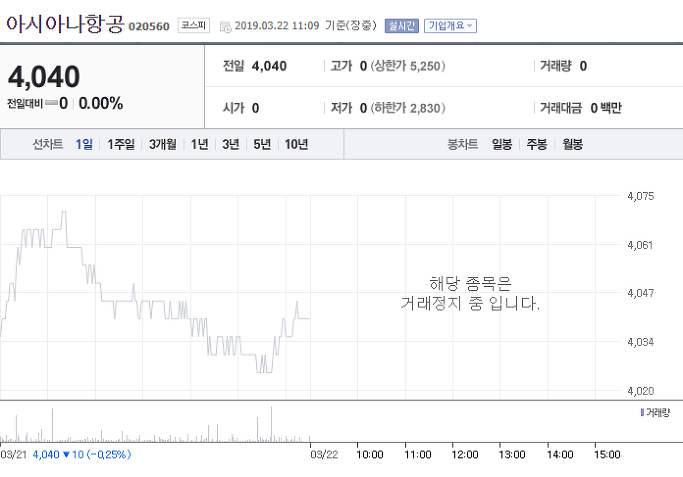Open the 월봉 monthly candle chart

(572, 144)
